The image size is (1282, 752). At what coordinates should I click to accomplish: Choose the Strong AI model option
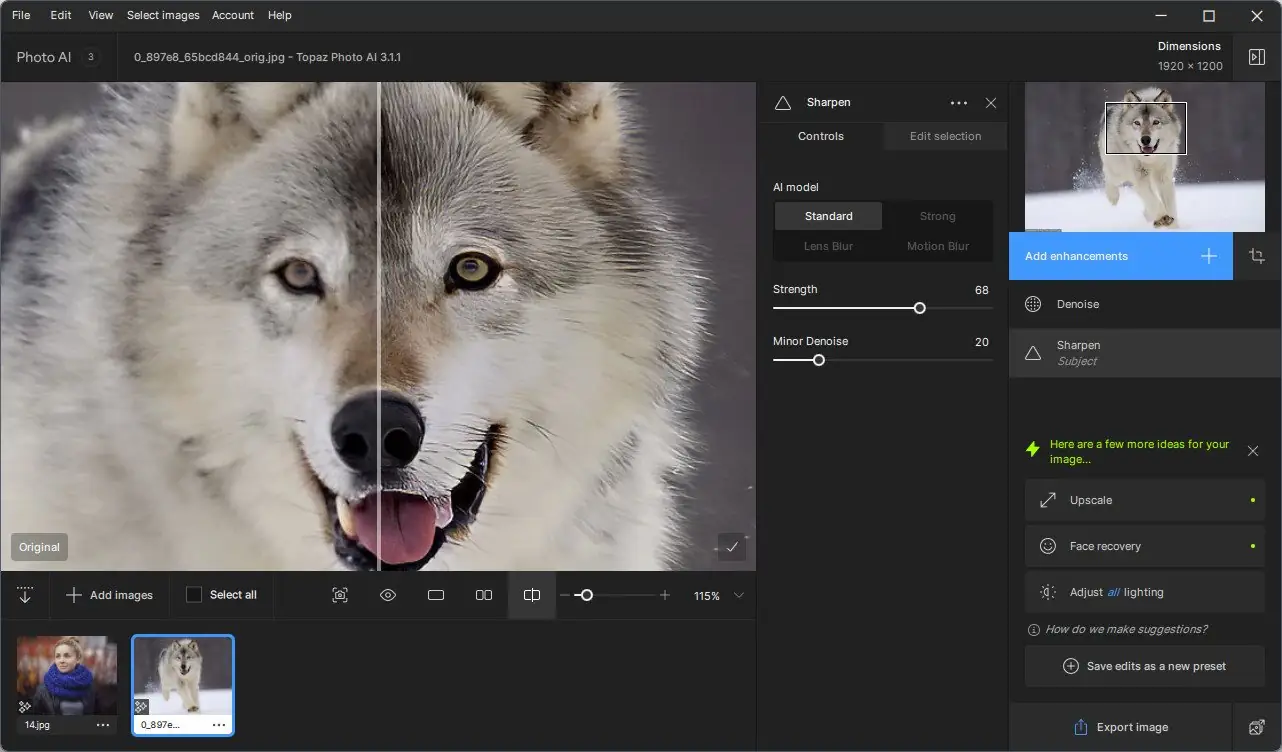937,216
